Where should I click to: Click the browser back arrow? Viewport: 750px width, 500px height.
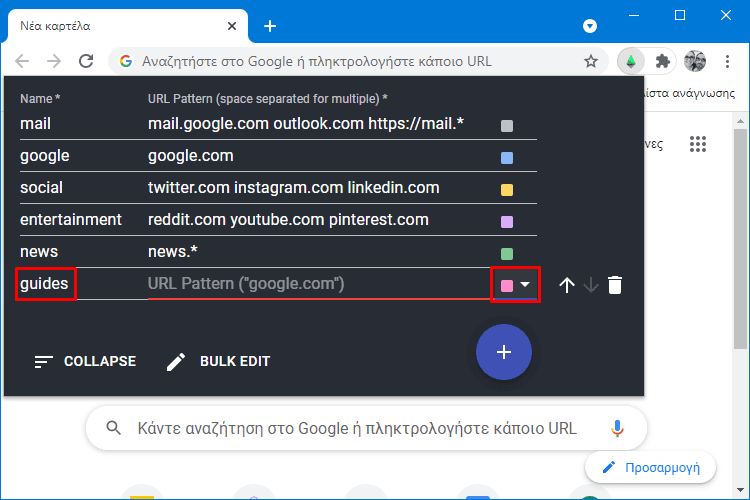[22, 61]
